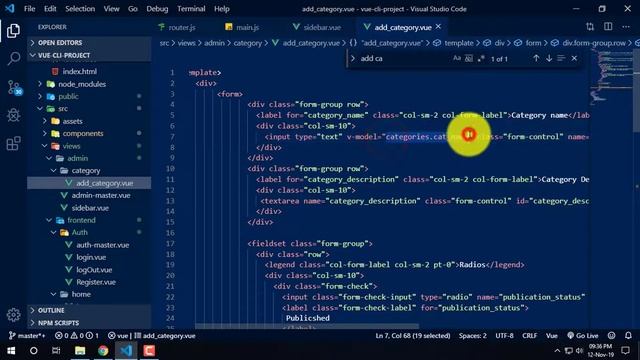Open the Manage gear in activity bar

click(13, 315)
